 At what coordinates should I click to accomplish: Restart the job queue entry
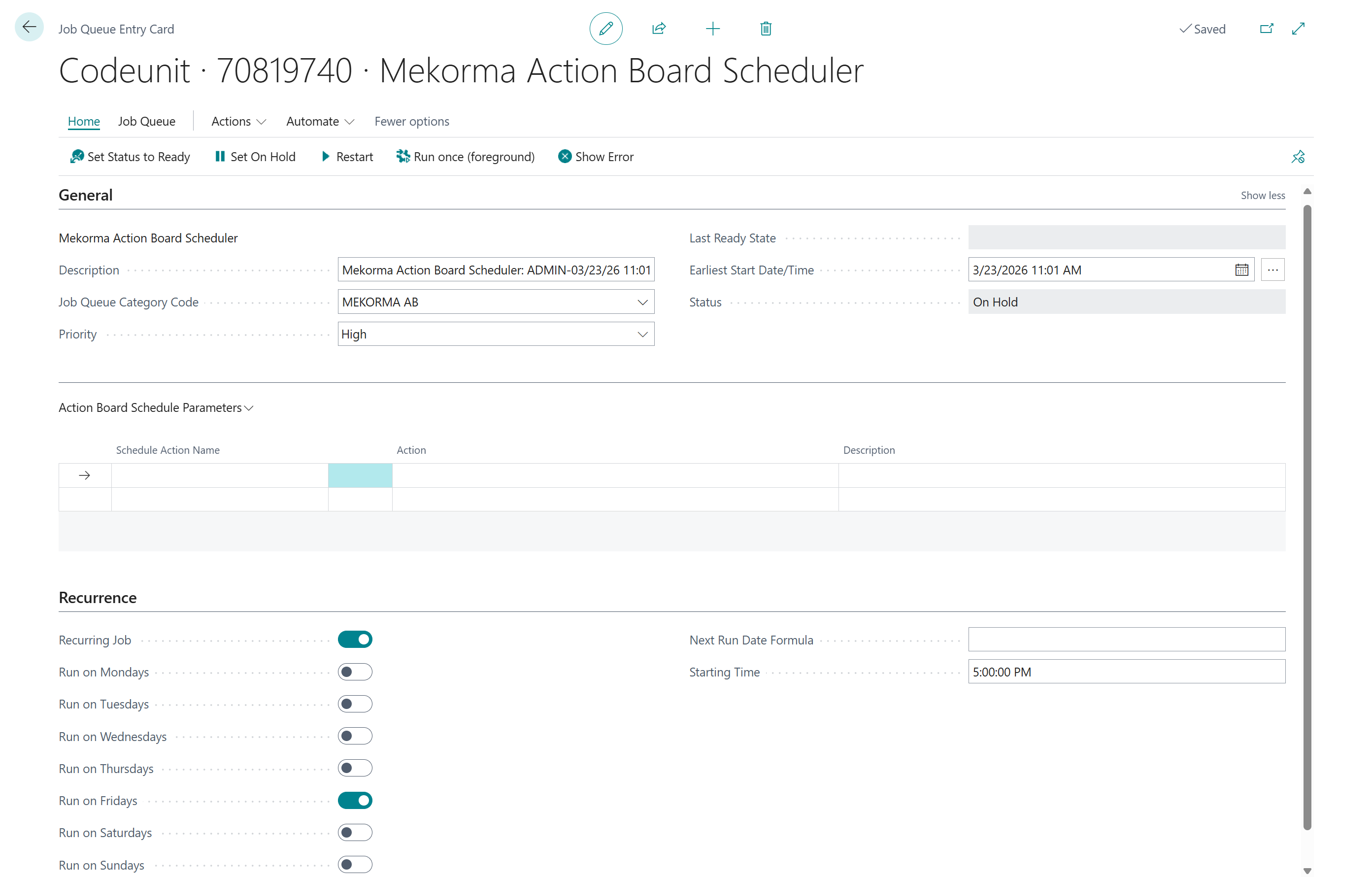point(347,157)
